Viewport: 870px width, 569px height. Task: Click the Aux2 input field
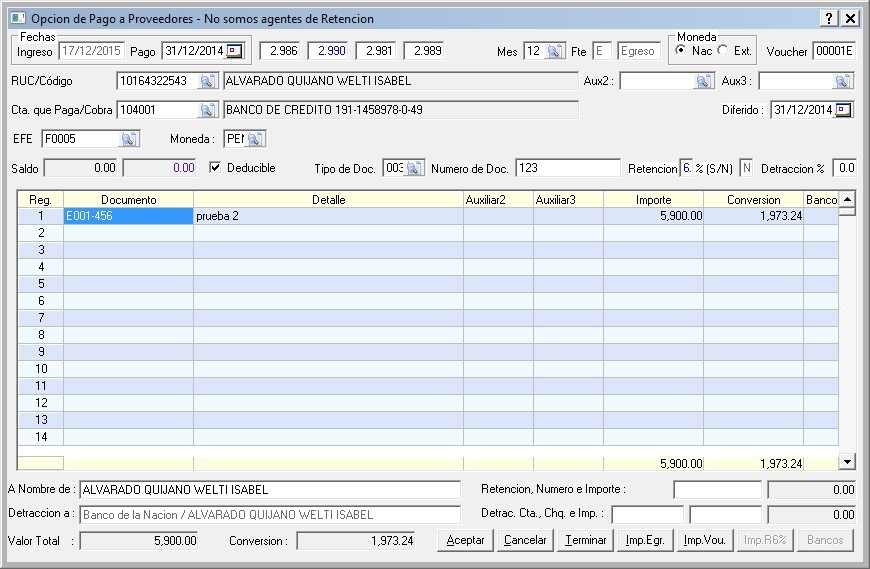(x=657, y=81)
